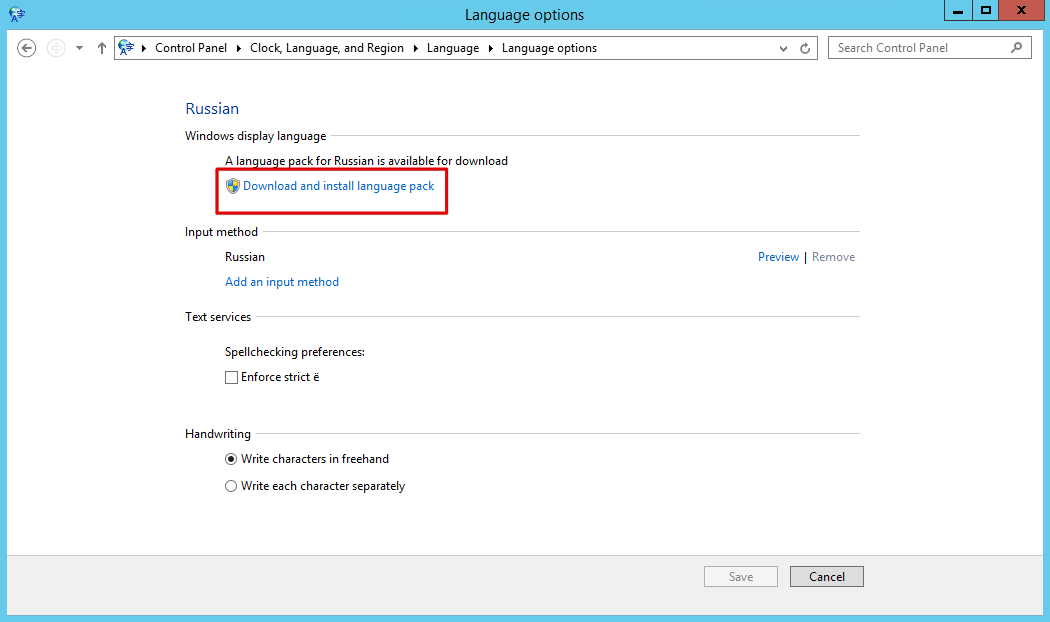Add an input method

[282, 282]
